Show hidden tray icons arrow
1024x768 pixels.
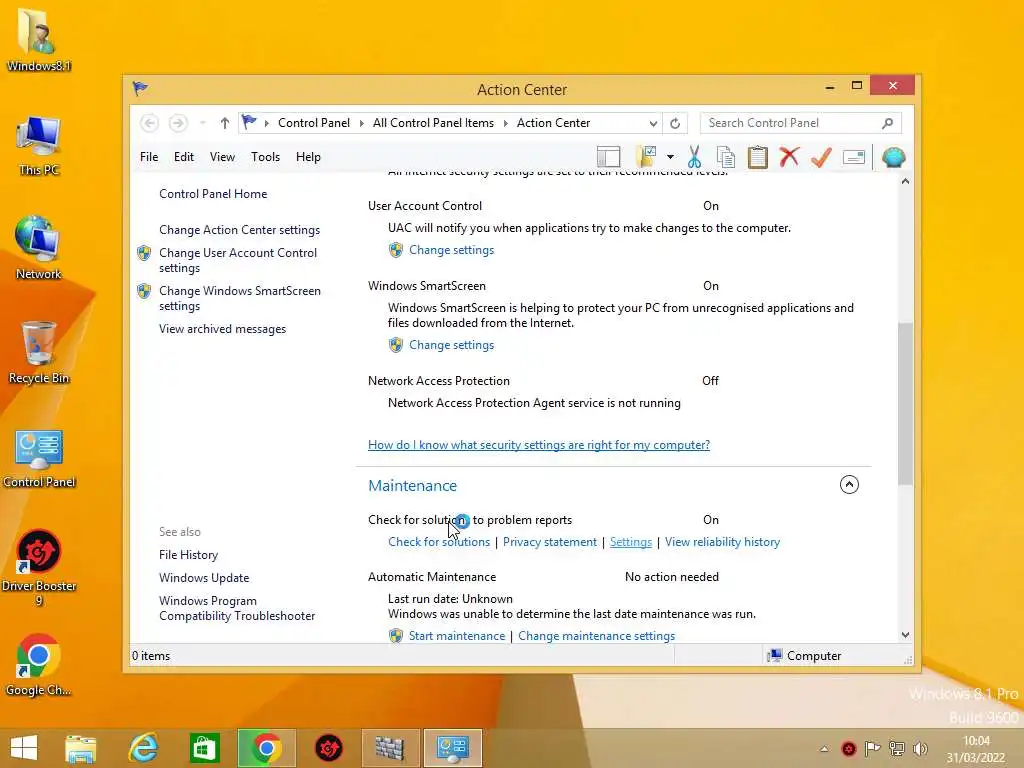[x=824, y=749]
